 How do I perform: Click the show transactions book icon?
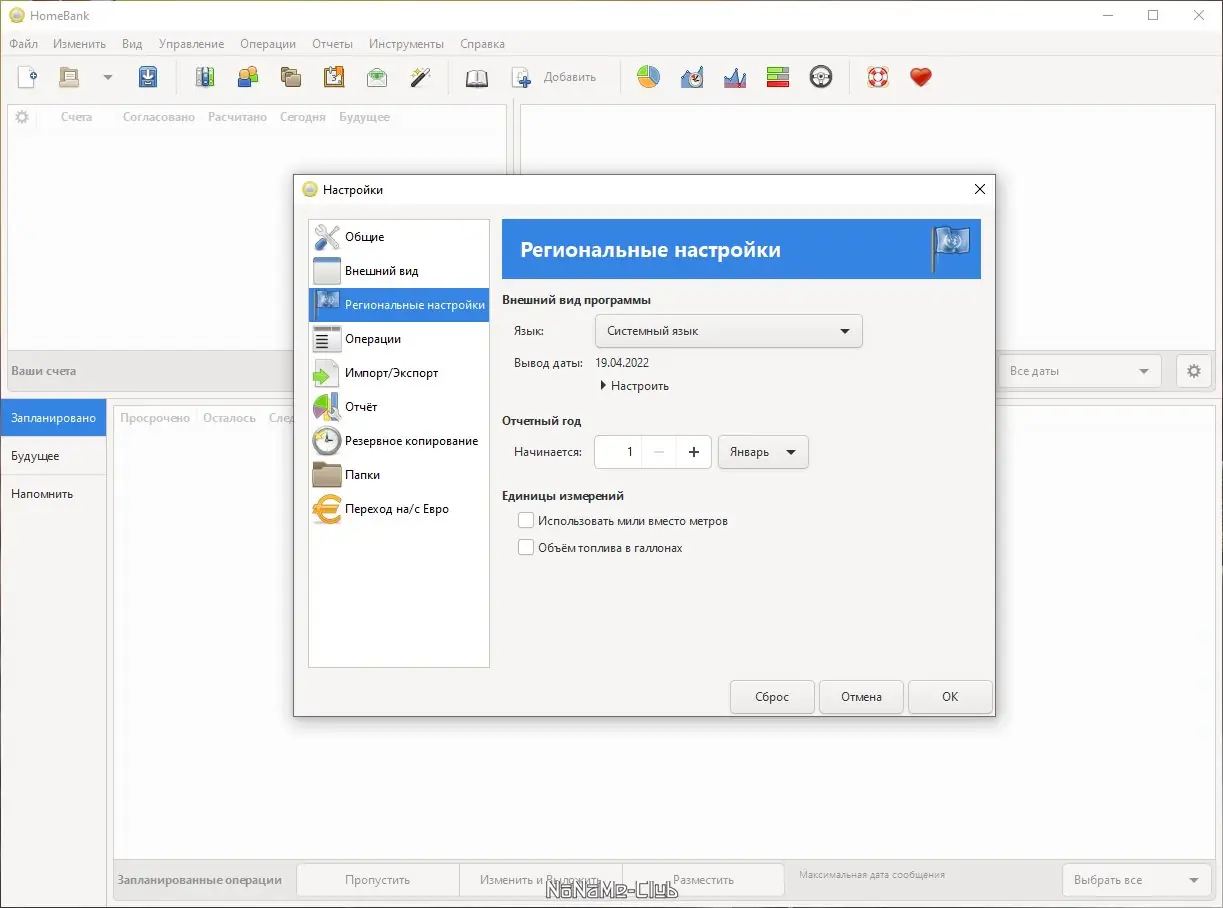tap(477, 77)
